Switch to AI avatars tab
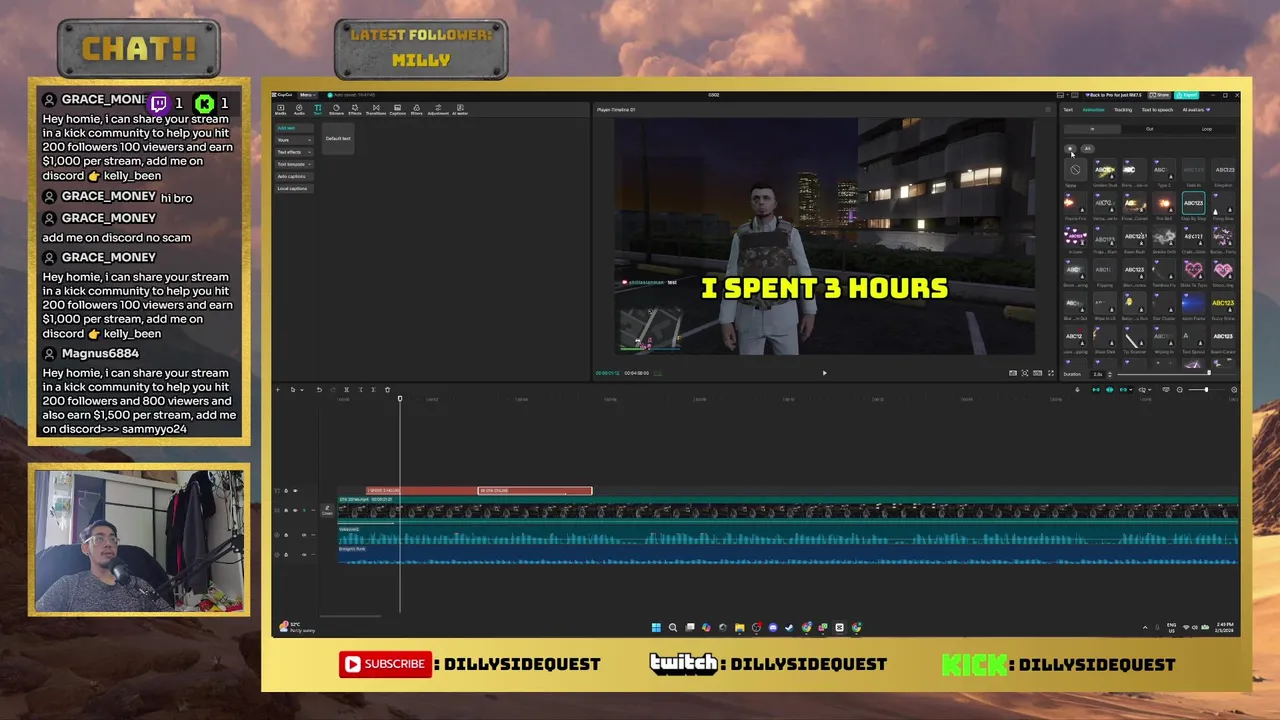1280x720 pixels. [x=1196, y=110]
